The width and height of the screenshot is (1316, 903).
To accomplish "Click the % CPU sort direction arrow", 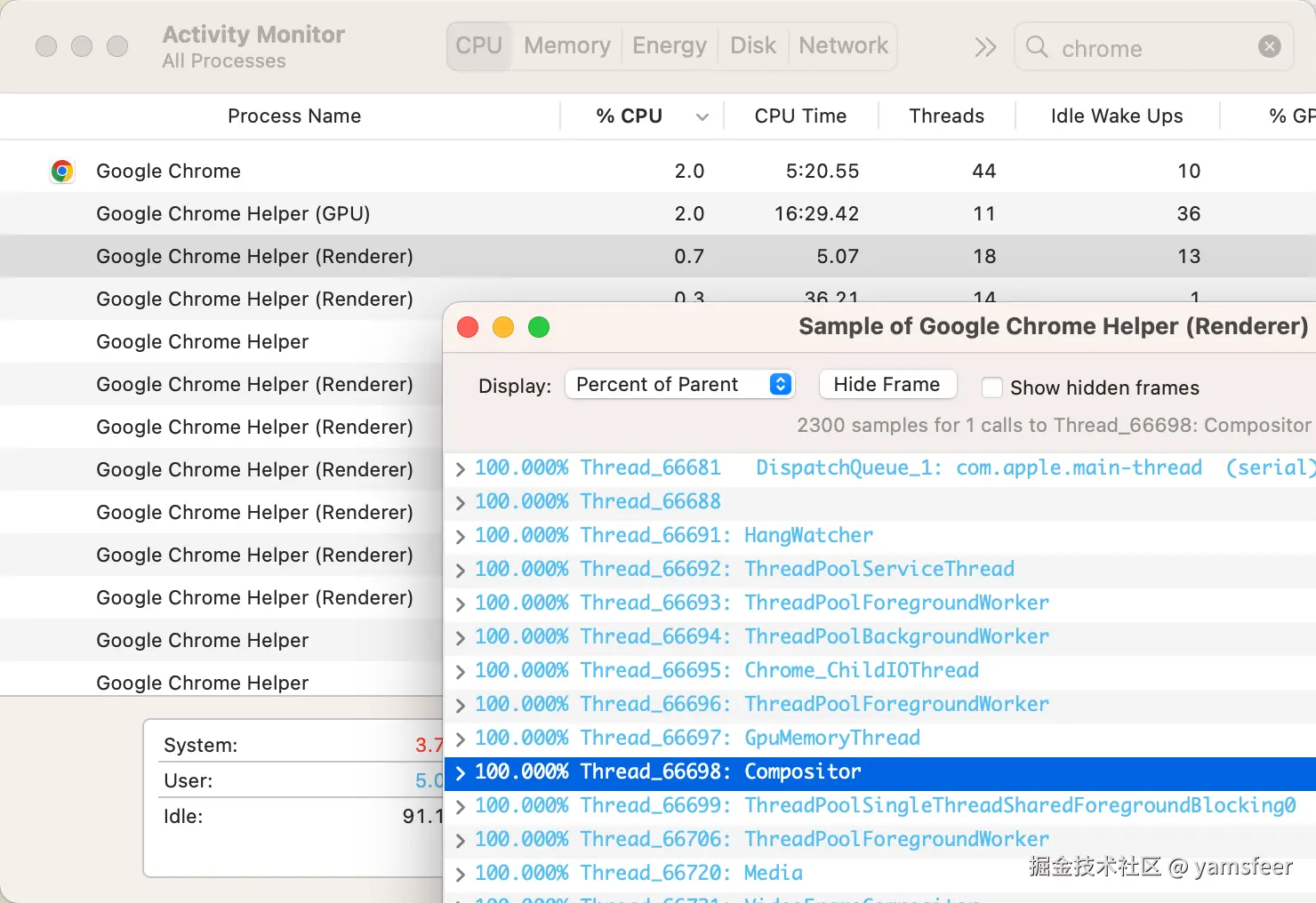I will 702,116.
